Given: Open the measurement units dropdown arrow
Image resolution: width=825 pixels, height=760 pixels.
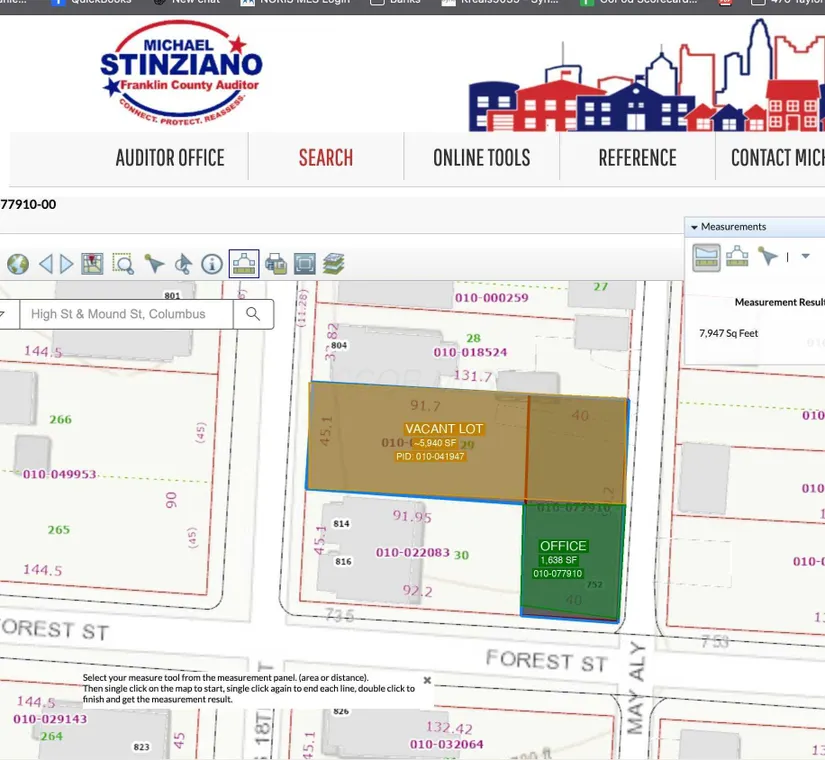Looking at the screenshot, I should 805,257.
